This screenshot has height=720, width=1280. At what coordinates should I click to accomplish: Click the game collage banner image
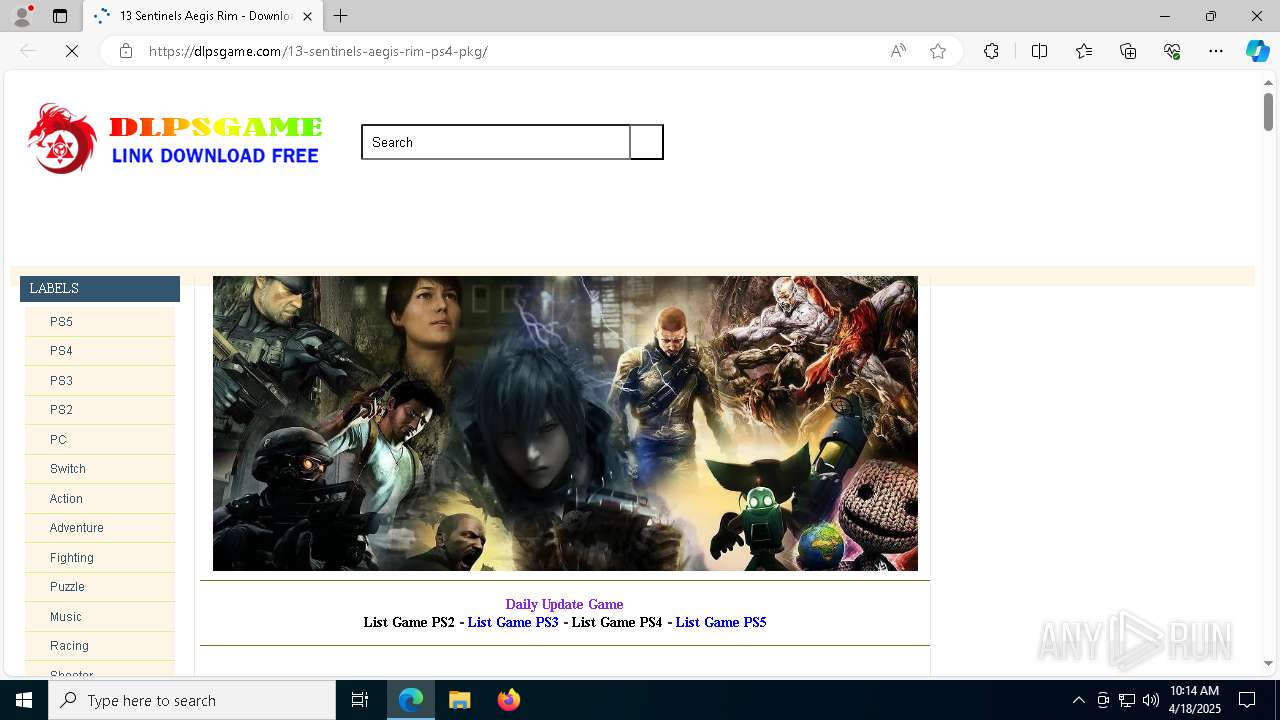click(x=565, y=424)
